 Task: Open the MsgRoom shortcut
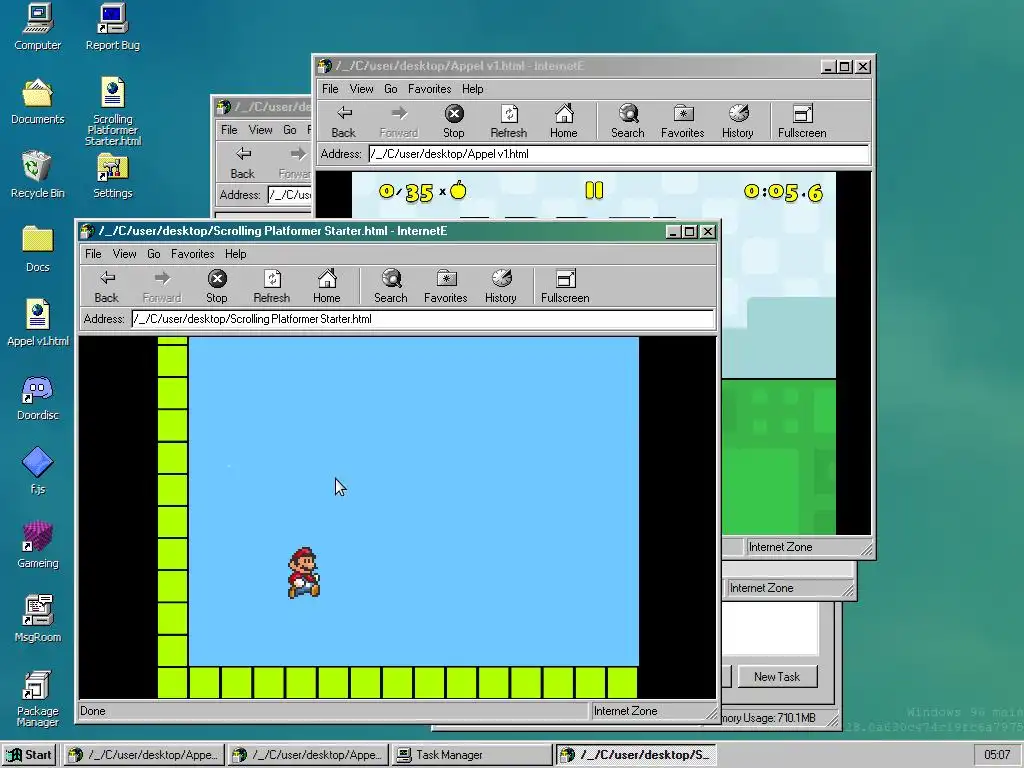tap(37, 618)
